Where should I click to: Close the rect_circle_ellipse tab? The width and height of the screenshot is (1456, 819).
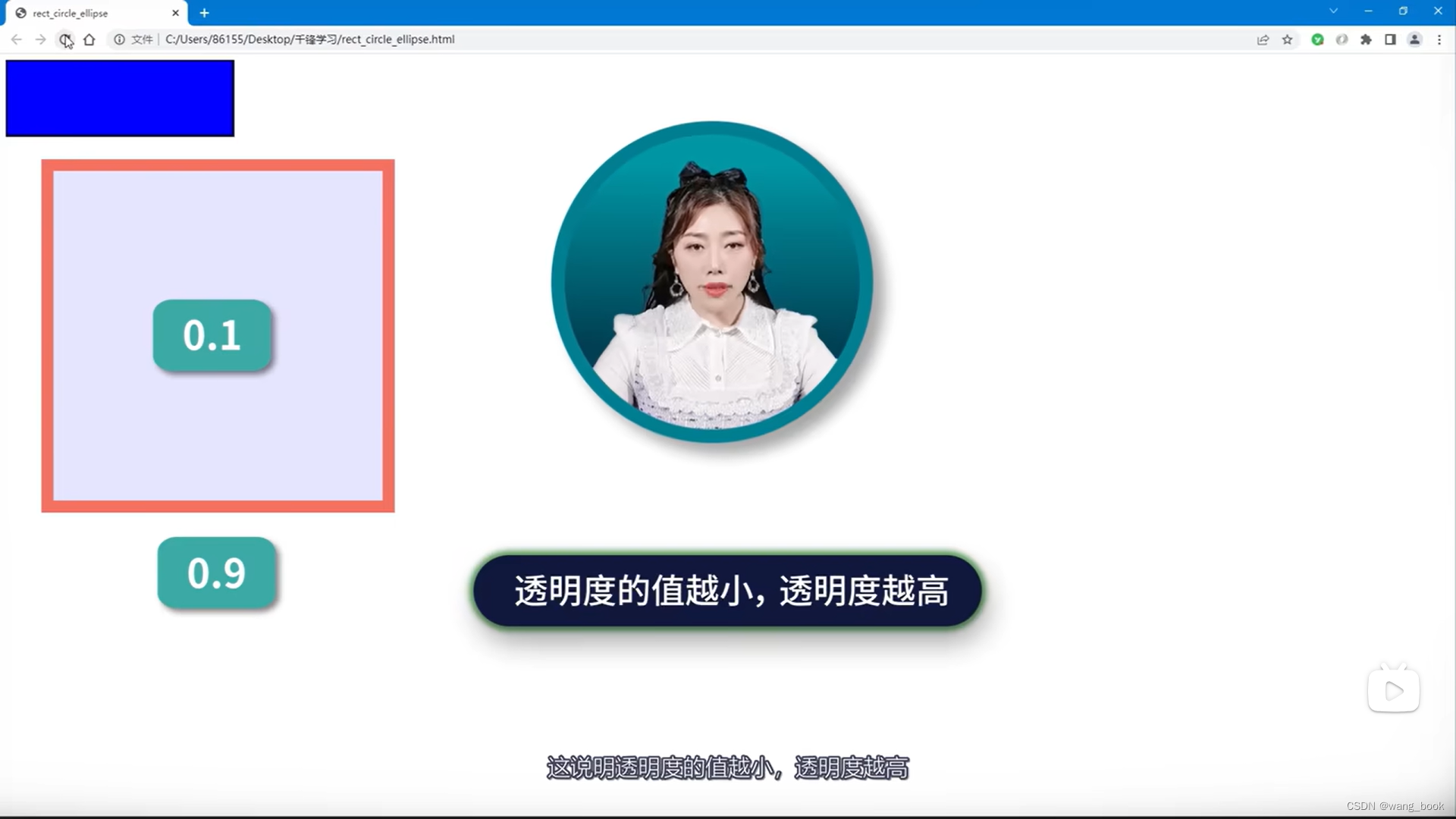(x=175, y=13)
